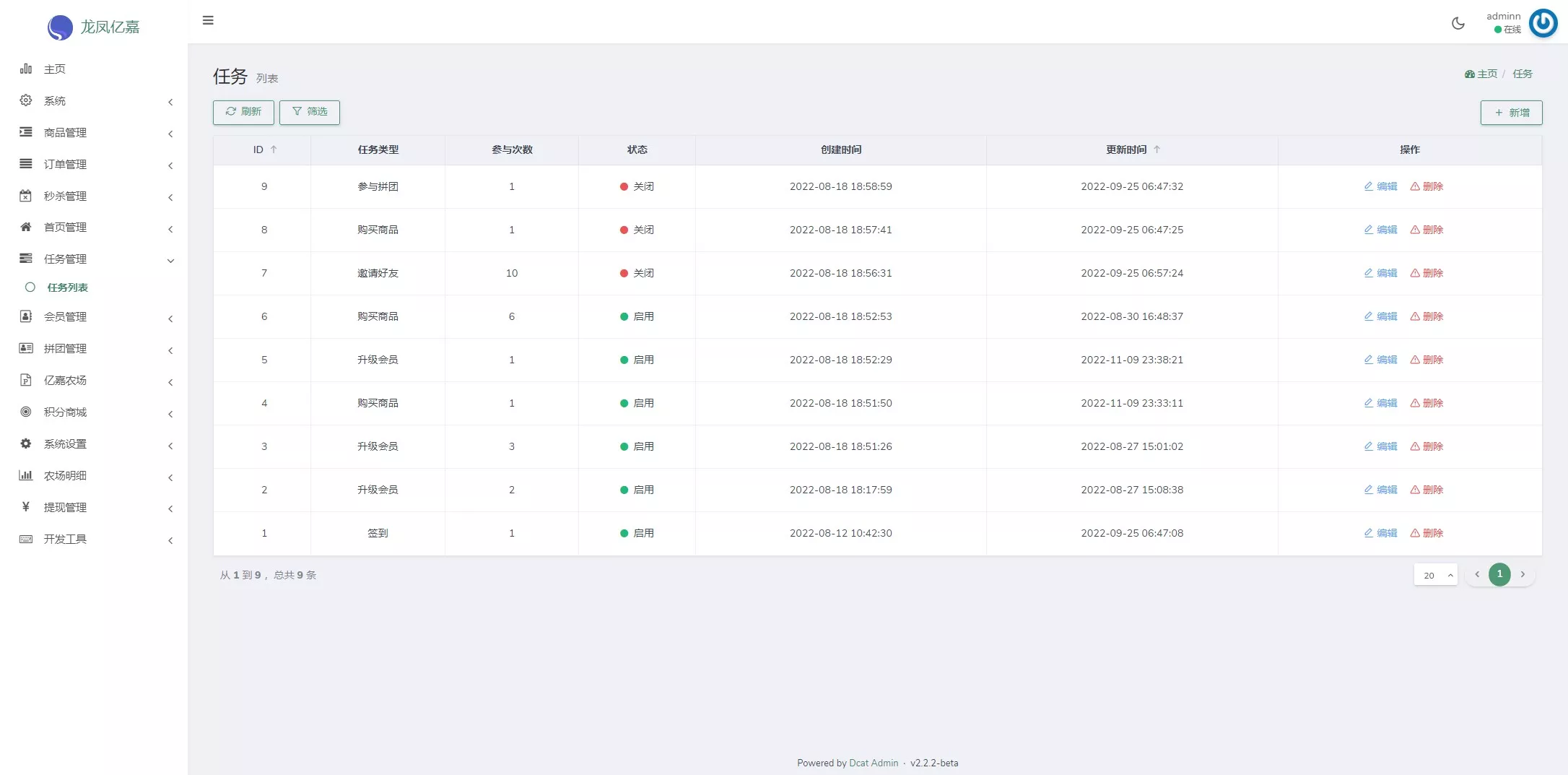
Task: Toggle dark mode with moon icon
Action: pos(1458,23)
